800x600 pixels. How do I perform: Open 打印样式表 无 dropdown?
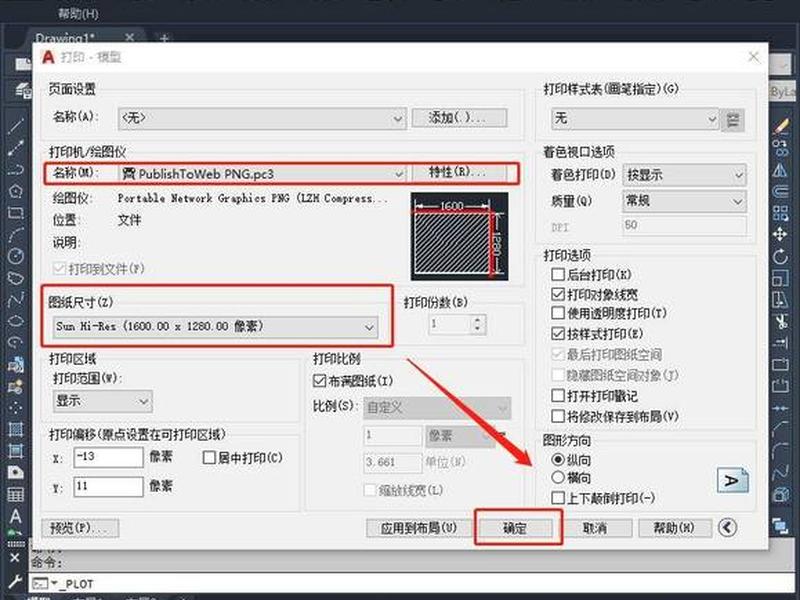click(x=635, y=119)
